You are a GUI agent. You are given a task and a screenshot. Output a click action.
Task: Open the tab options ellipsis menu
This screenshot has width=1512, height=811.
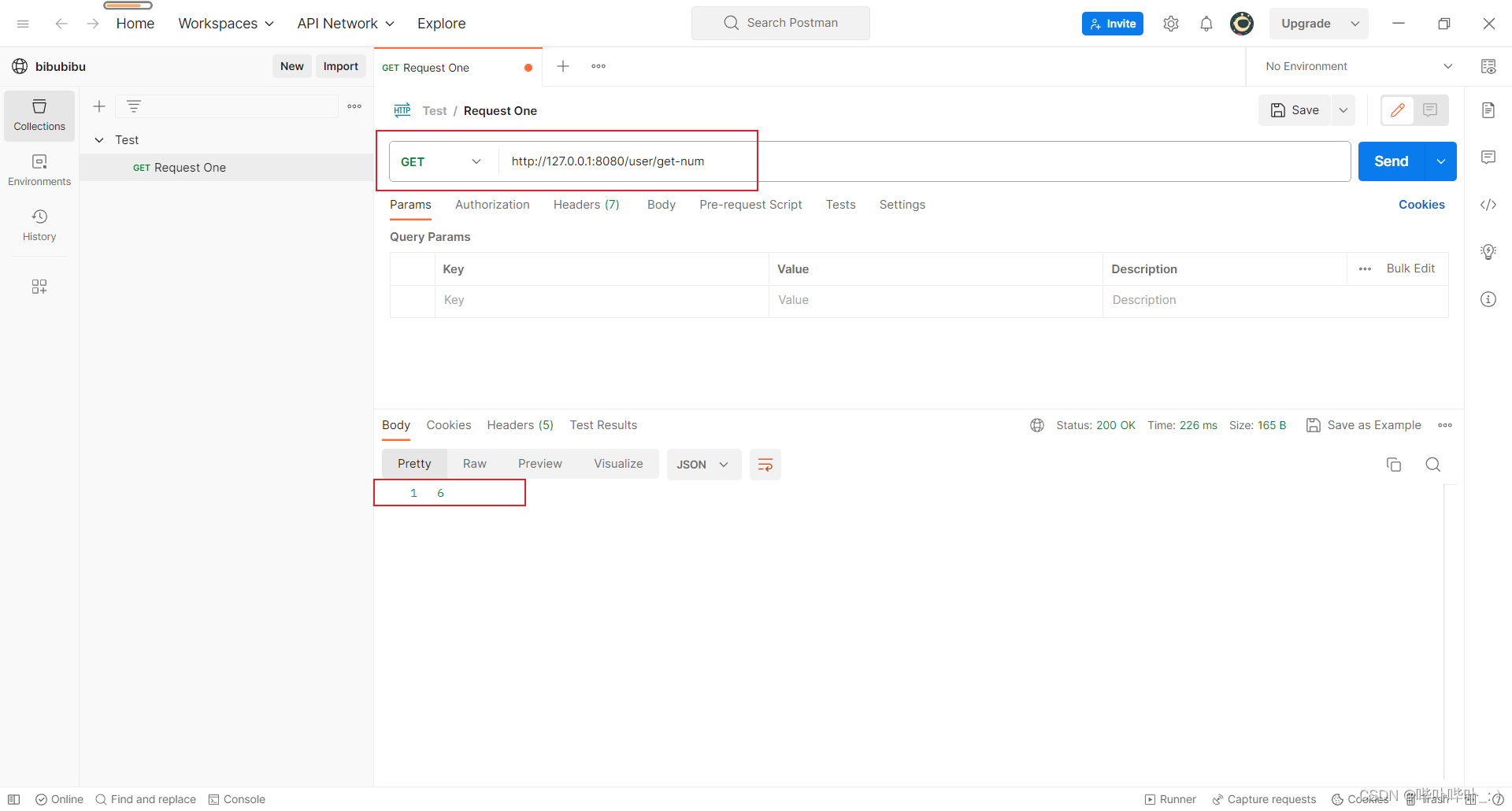coord(598,66)
